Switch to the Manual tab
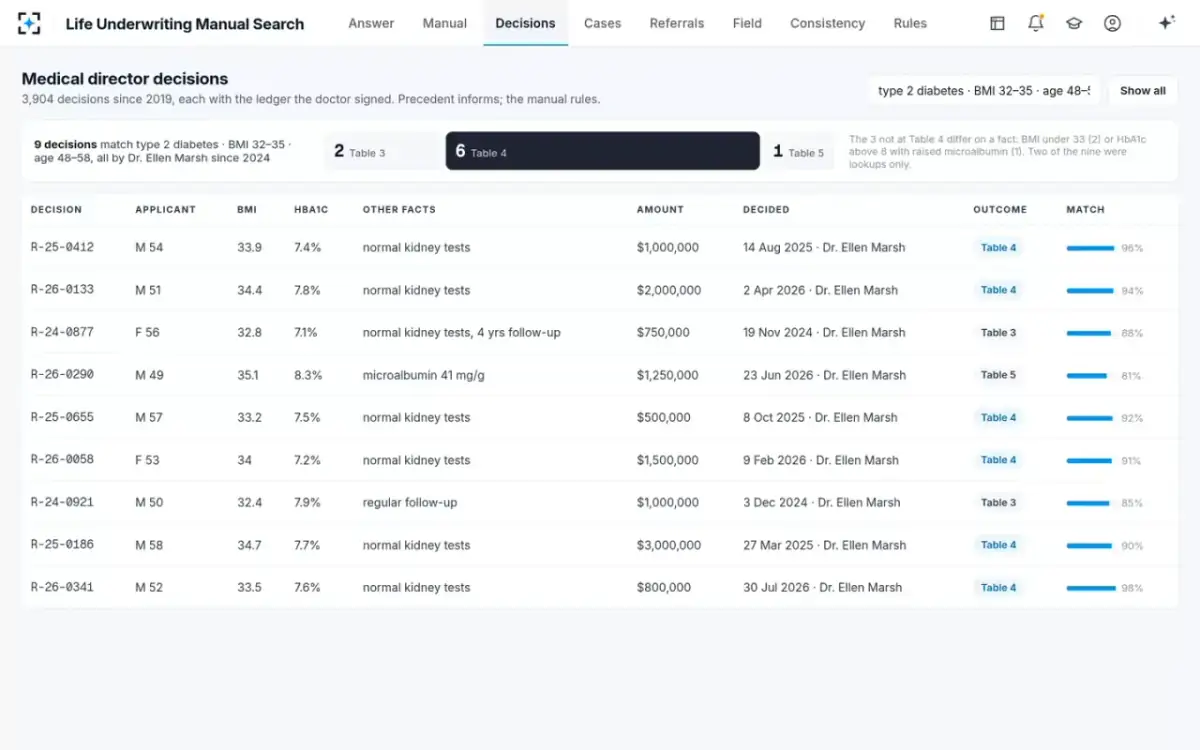This screenshot has height=750, width=1200. tap(445, 23)
